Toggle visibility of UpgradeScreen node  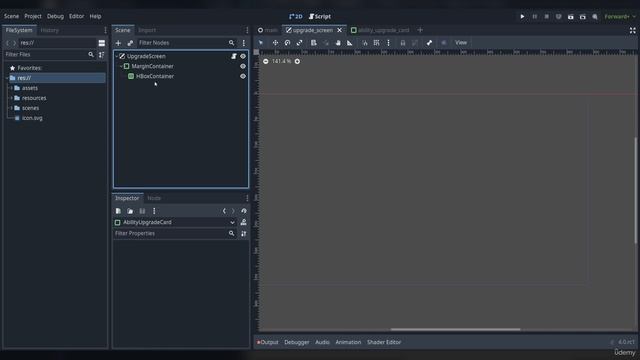click(x=243, y=56)
